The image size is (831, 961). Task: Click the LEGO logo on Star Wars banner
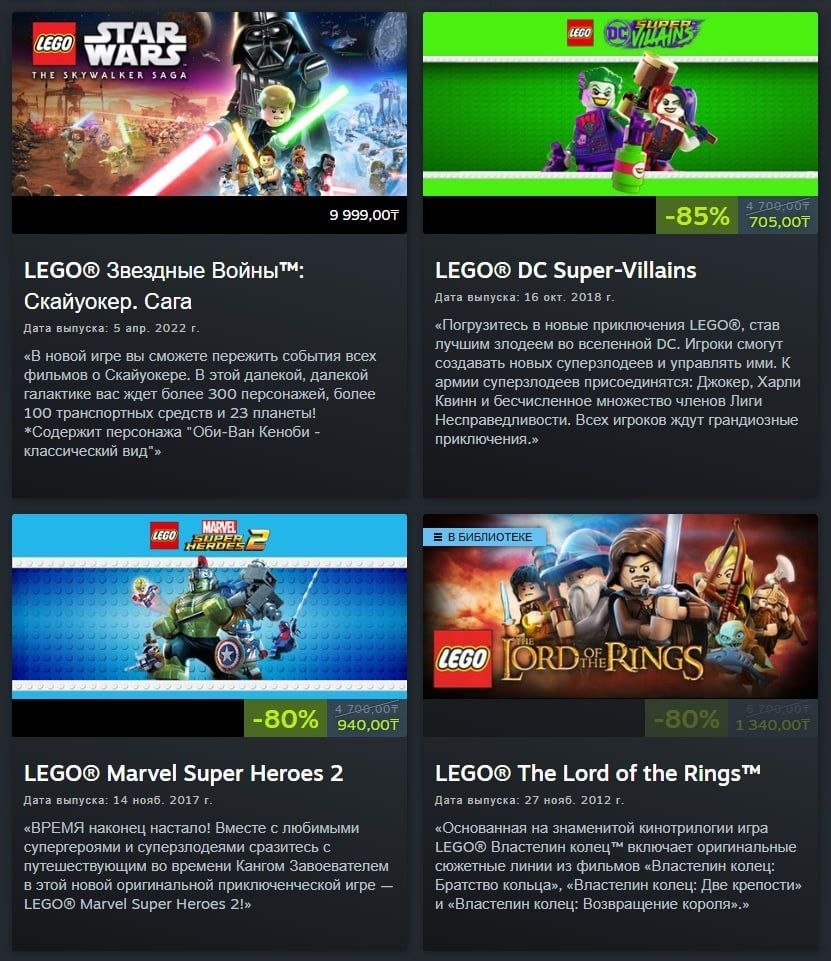(x=54, y=44)
